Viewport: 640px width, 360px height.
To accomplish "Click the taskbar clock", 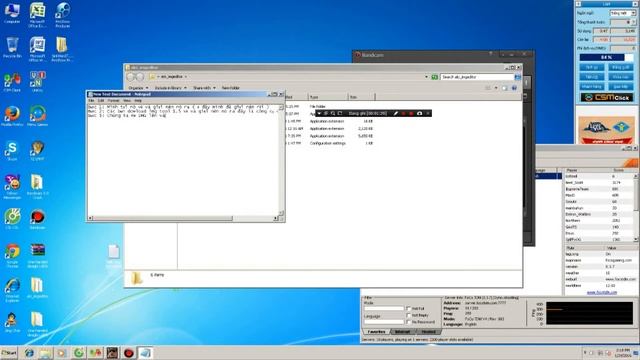I will coord(623,353).
